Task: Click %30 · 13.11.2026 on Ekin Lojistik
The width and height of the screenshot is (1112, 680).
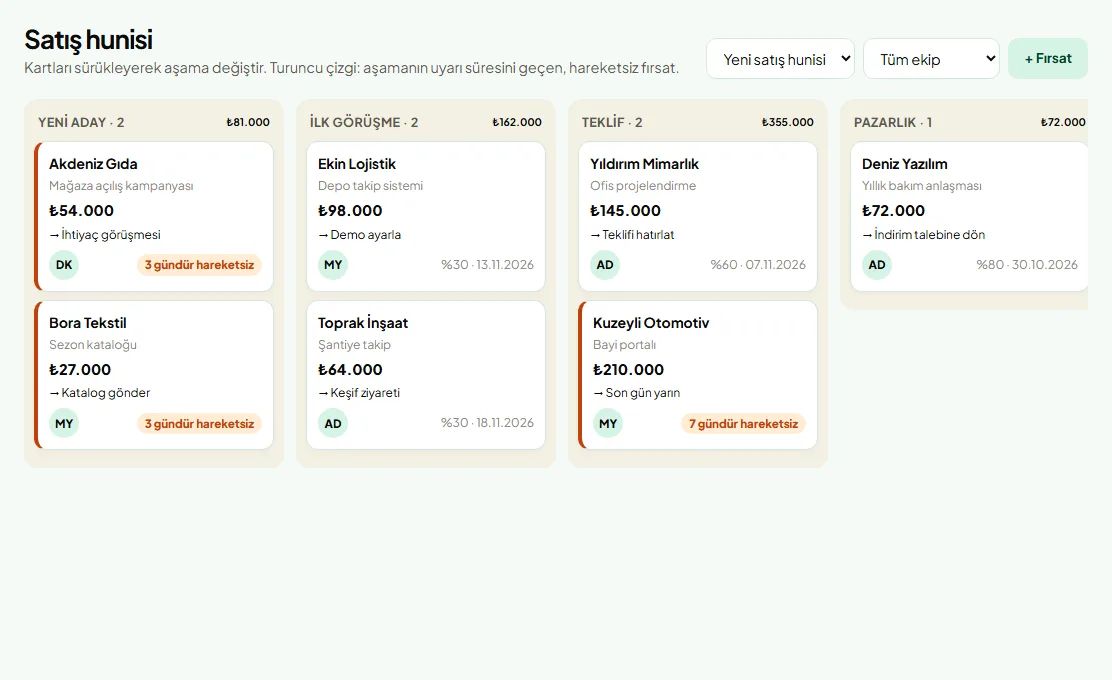Action: click(x=487, y=264)
